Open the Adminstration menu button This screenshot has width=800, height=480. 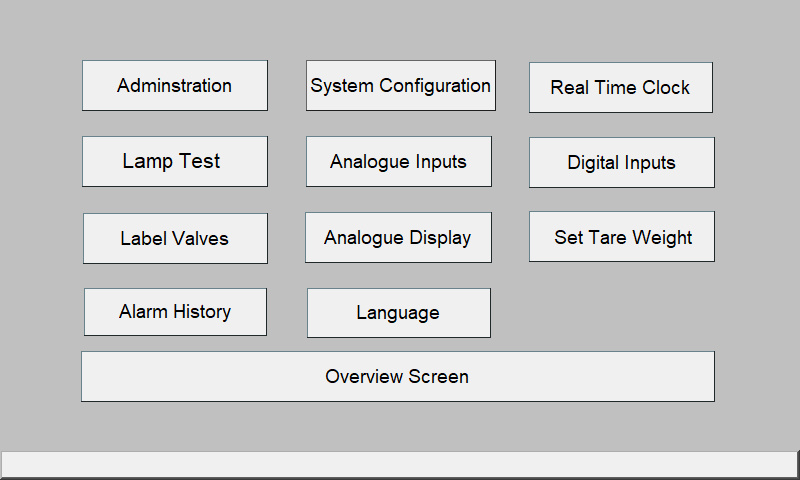tap(174, 86)
